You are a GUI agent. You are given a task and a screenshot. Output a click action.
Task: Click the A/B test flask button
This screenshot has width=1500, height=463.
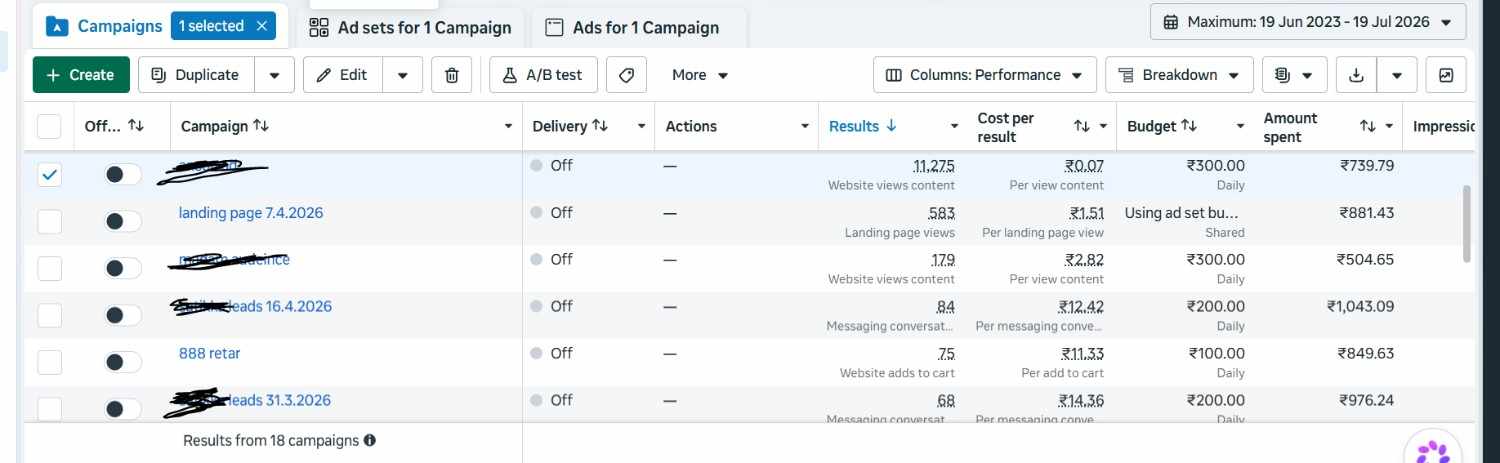coord(543,75)
